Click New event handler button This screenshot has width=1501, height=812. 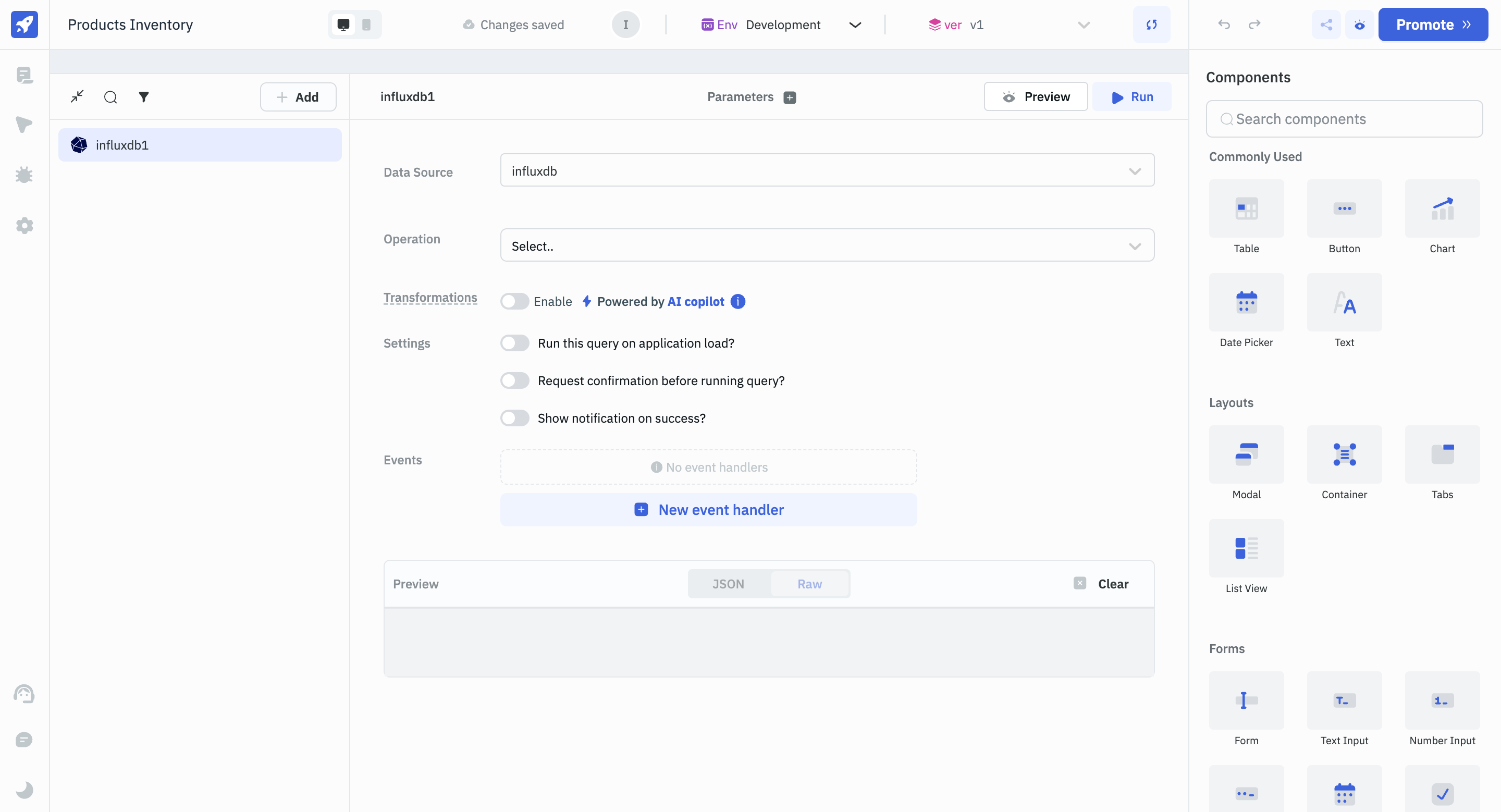[708, 510]
